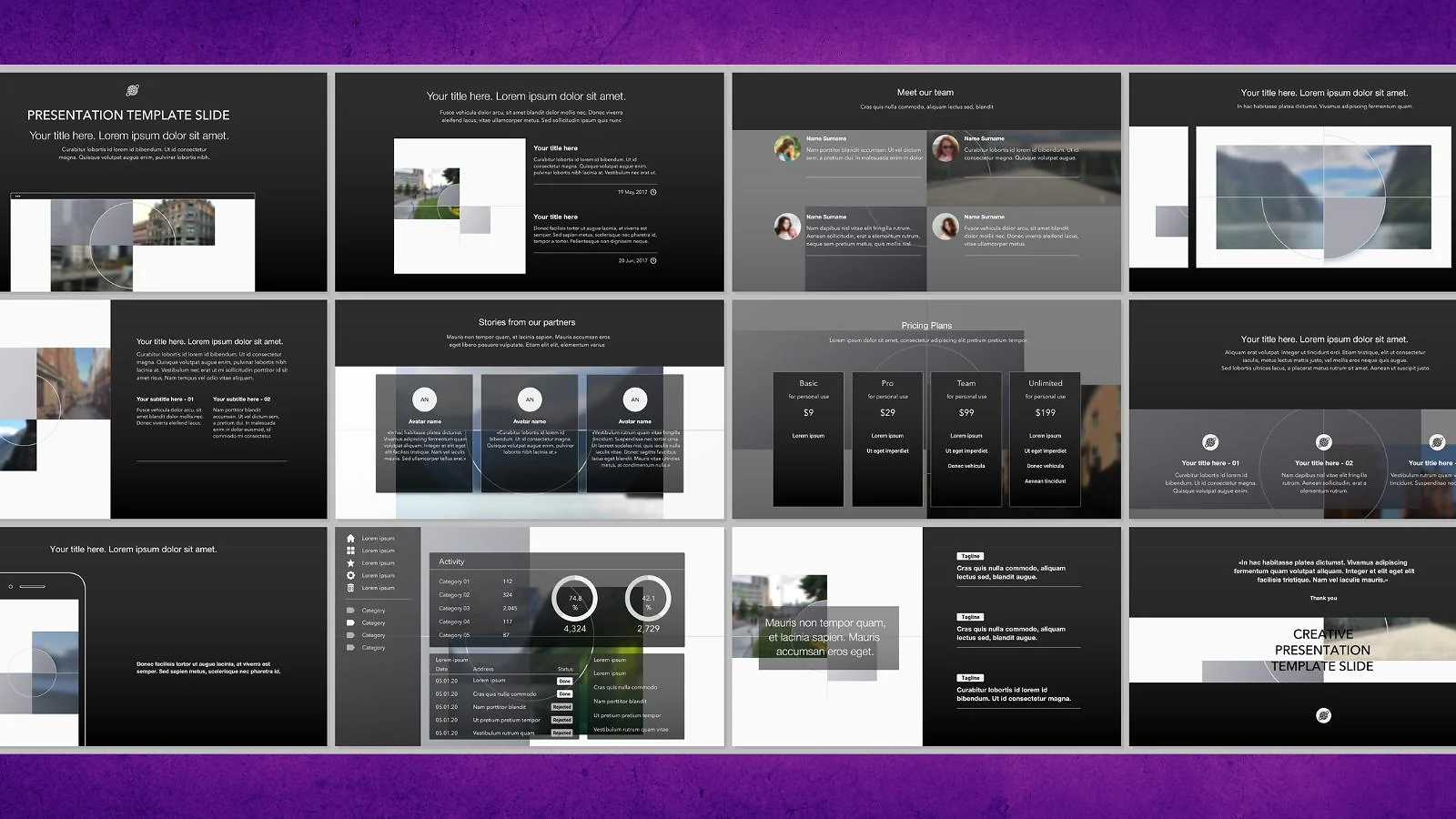Click the value 2,729 under the donut chart
Image resolution: width=1456 pixels, height=819 pixels.
(x=648, y=629)
